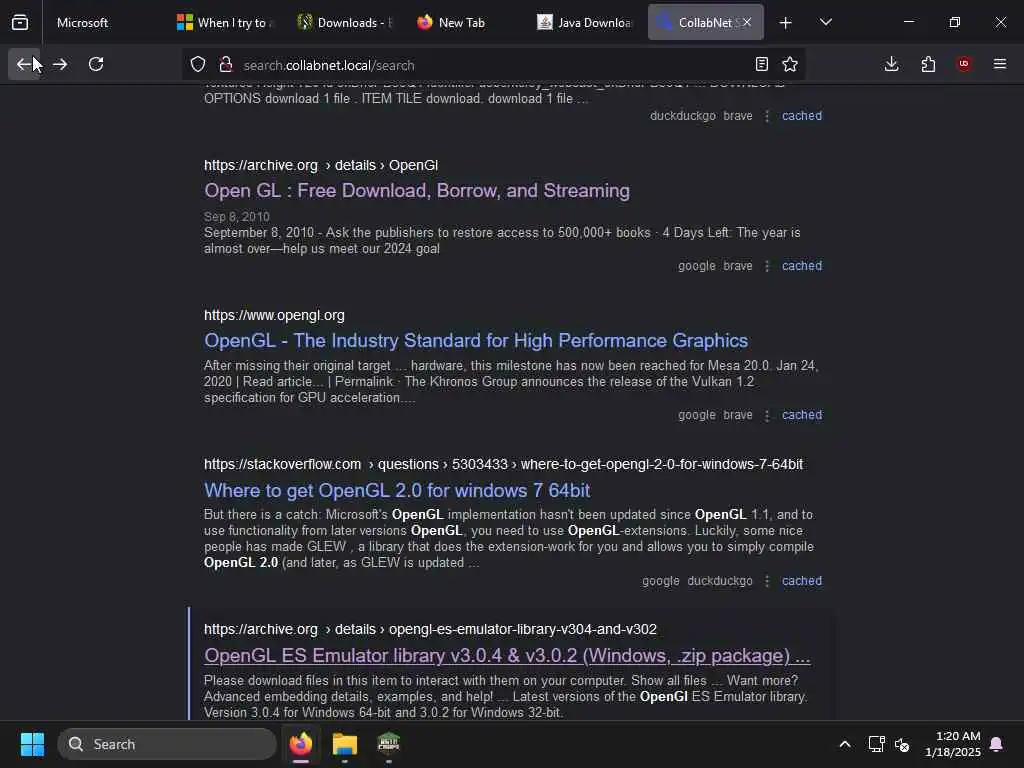Click the stackoverflow.com questions URL text
Screen dimensions: 1024x768
[x=504, y=464]
